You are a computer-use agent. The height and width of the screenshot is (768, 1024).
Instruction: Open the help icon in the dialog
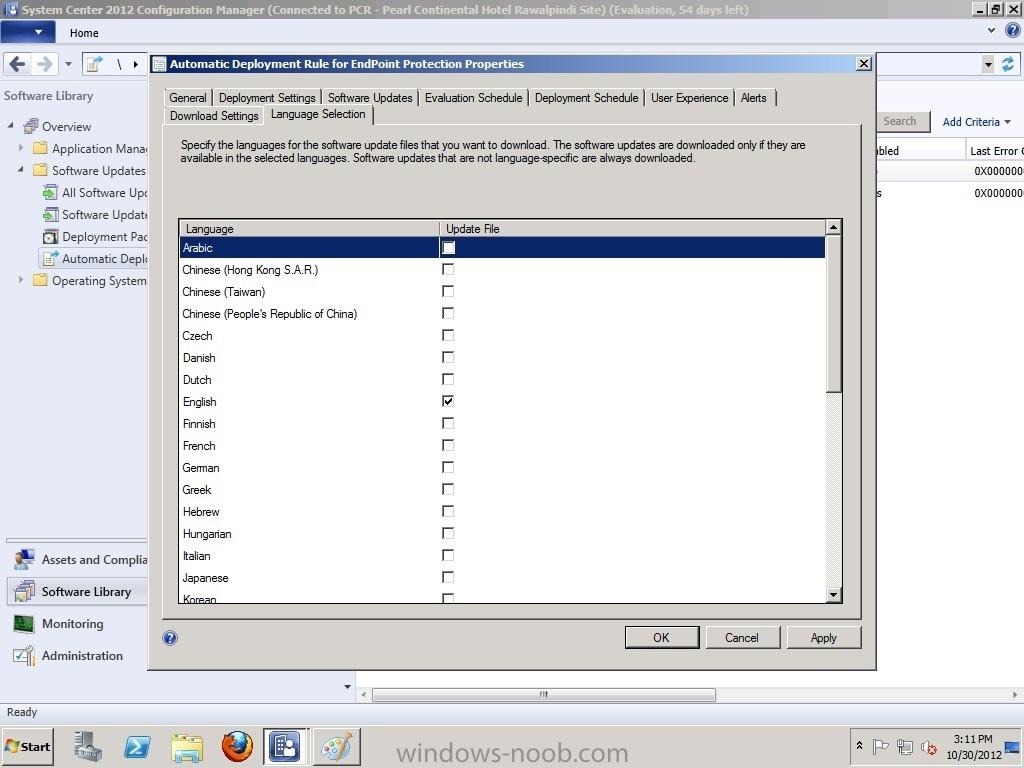pyautogui.click(x=170, y=638)
